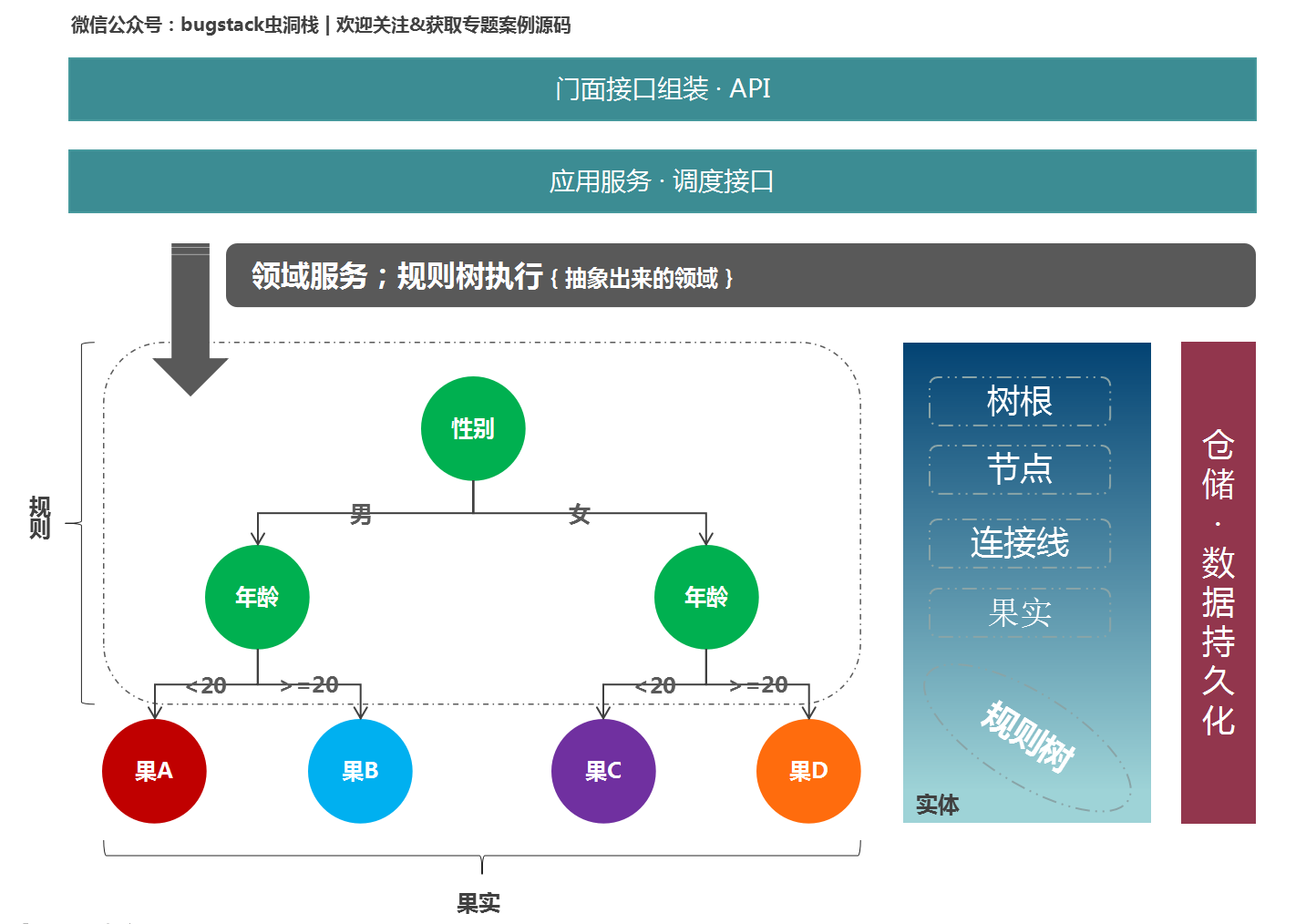Select the red 果A fruit node

pos(154,770)
